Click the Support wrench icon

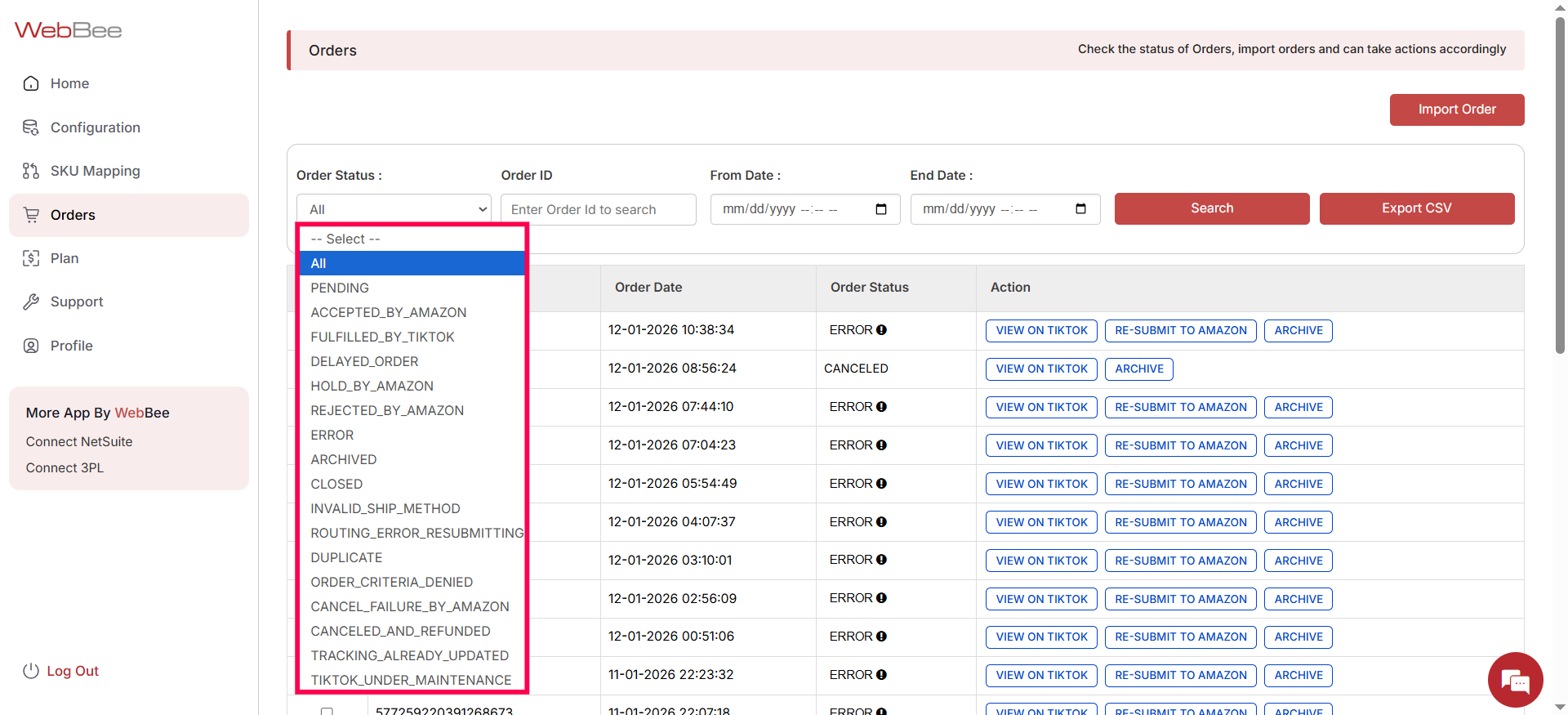[x=31, y=302]
